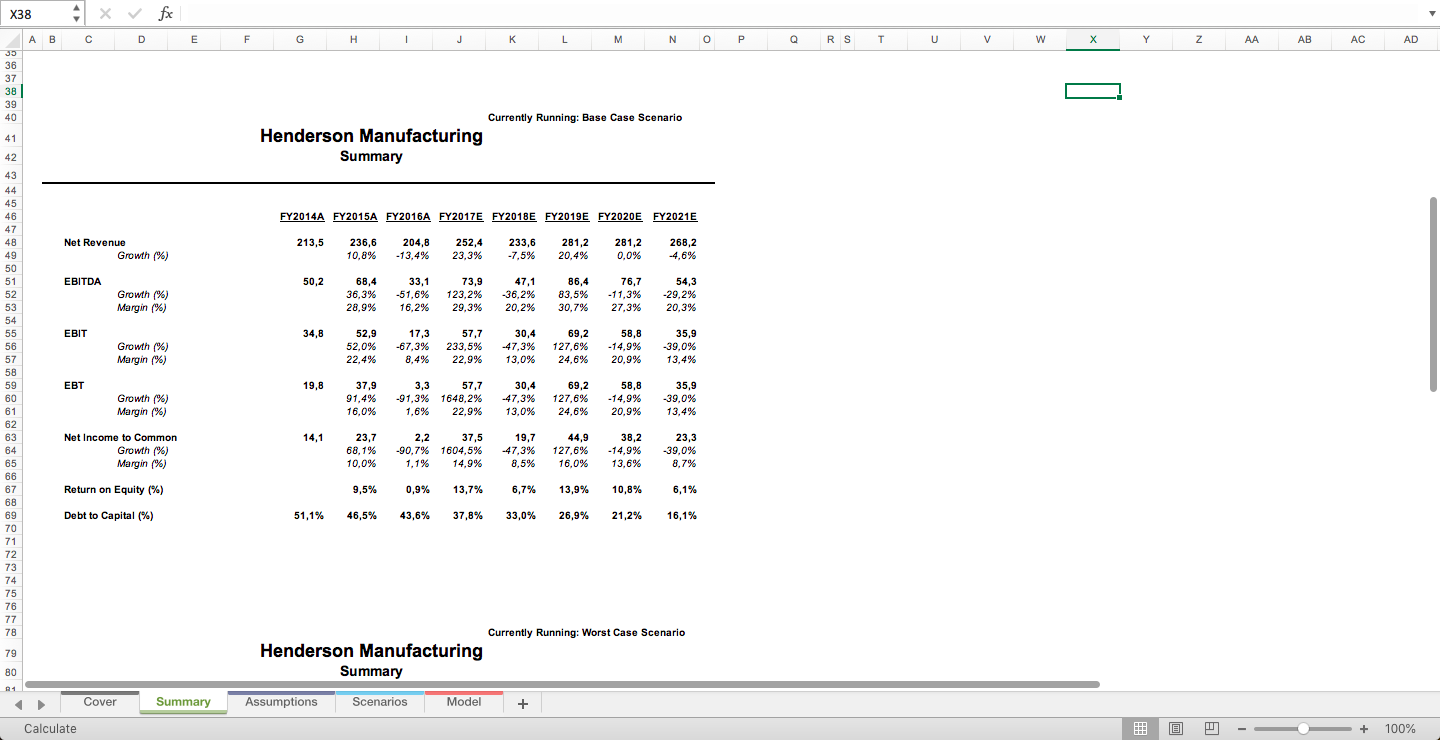Click the Return on Equity (%) label
This screenshot has width=1440, height=740.
(x=113, y=490)
